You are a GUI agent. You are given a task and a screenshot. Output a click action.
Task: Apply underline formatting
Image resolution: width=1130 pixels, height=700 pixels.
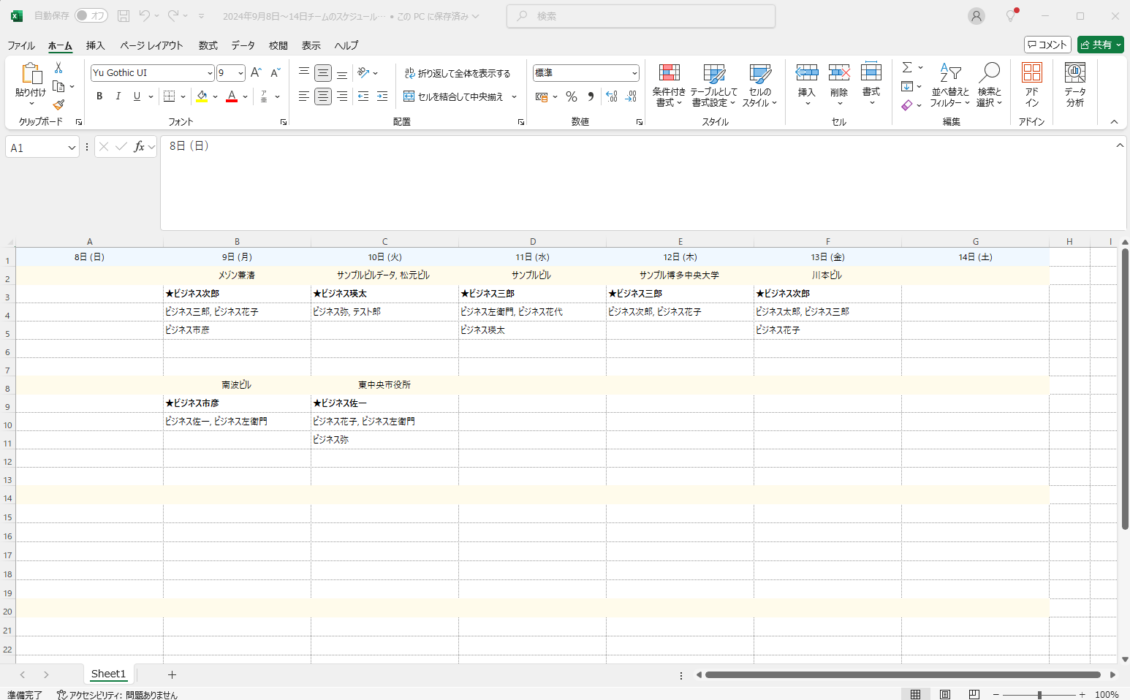tap(137, 96)
